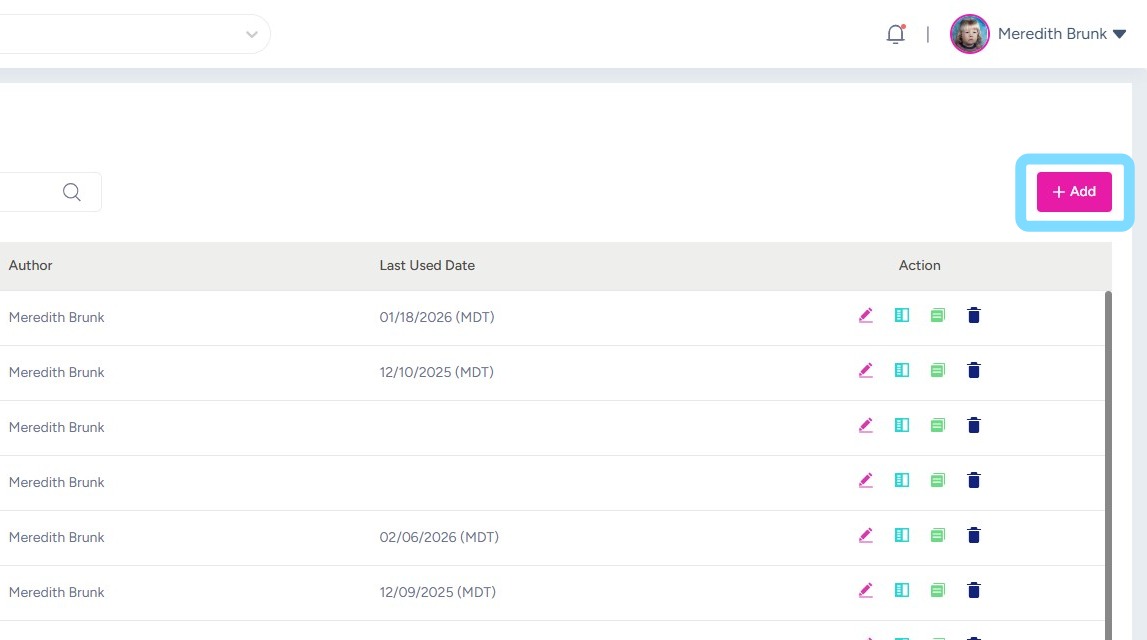Click the green copy icon for the 01/18/2026 row
This screenshot has width=1147, height=640.
(937, 316)
